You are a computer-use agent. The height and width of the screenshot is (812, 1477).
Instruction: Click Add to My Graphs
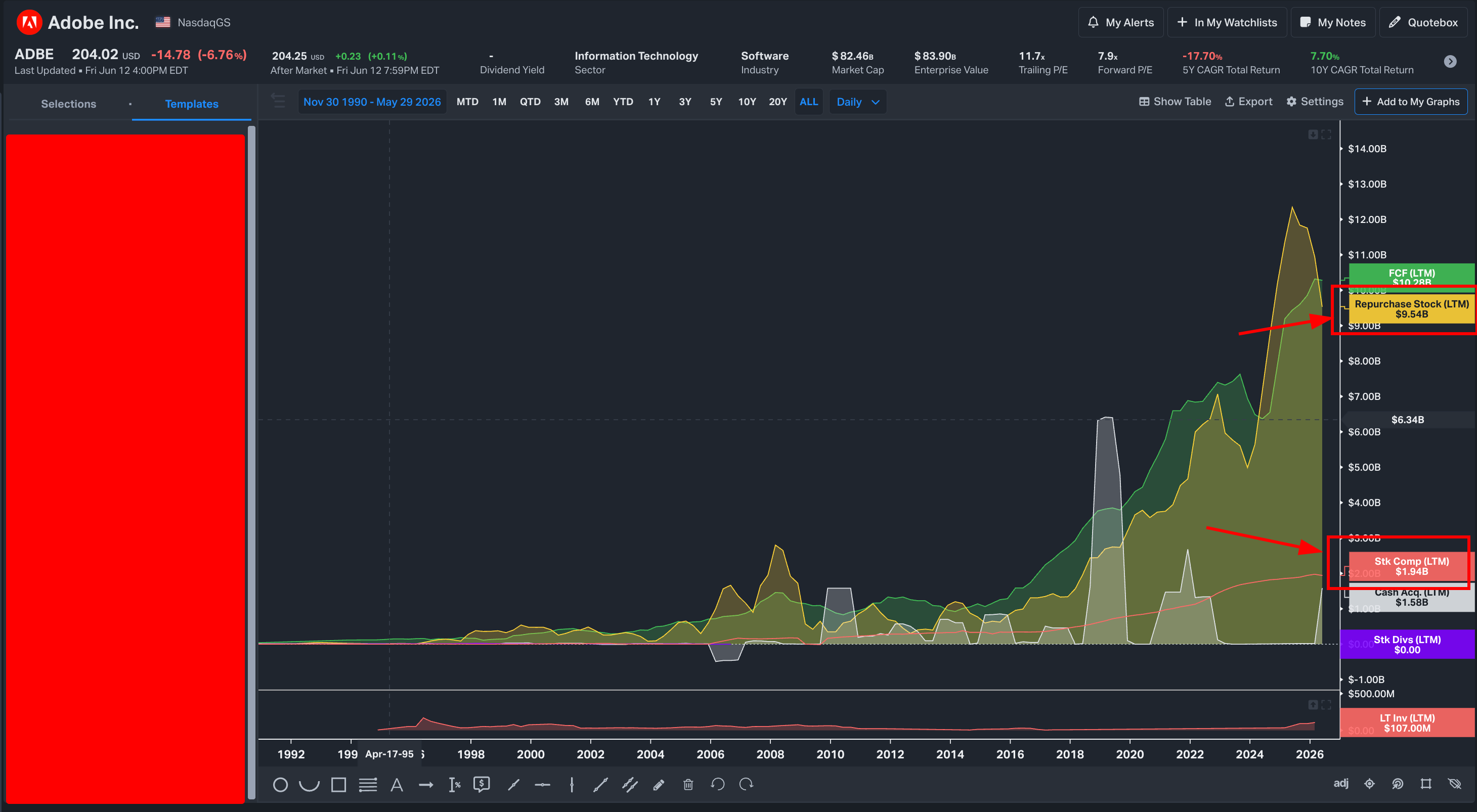(x=1411, y=102)
